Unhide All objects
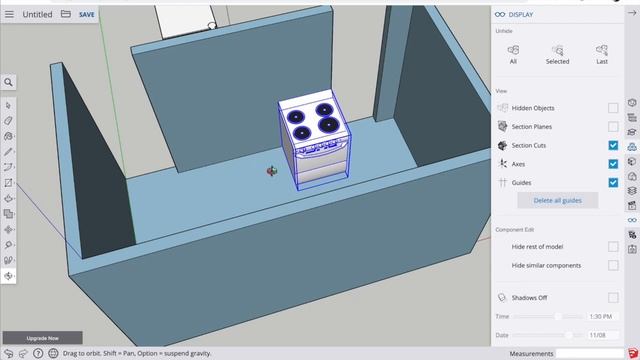Image resolution: width=640 pixels, height=360 pixels. point(513,54)
